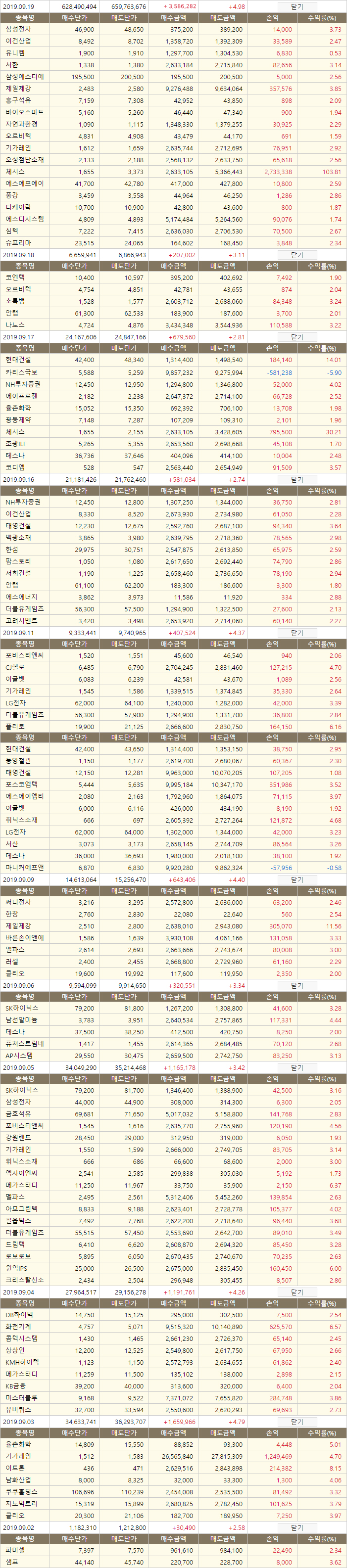Select the 미스터블루 stock name
Viewport: 347px width, 1568px height.
tap(21, 1397)
